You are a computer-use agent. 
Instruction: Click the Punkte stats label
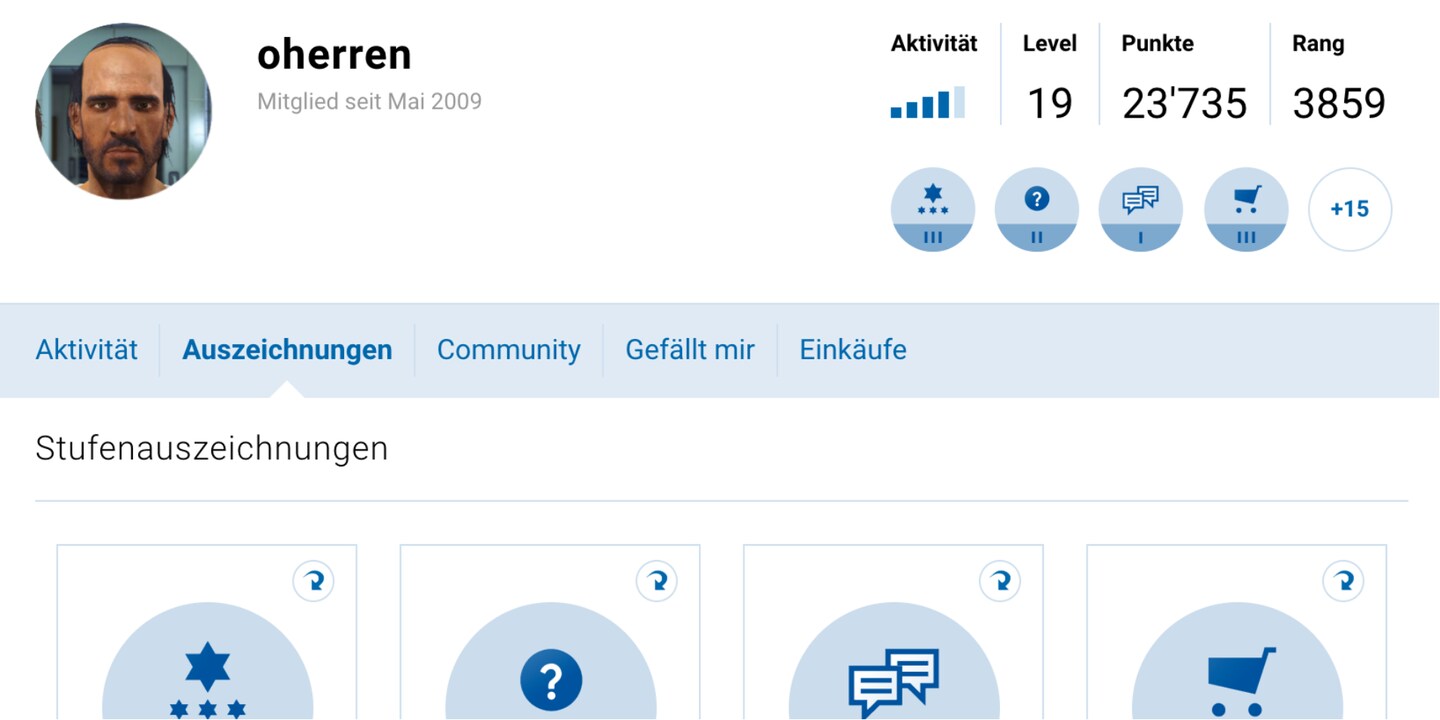tap(1158, 43)
